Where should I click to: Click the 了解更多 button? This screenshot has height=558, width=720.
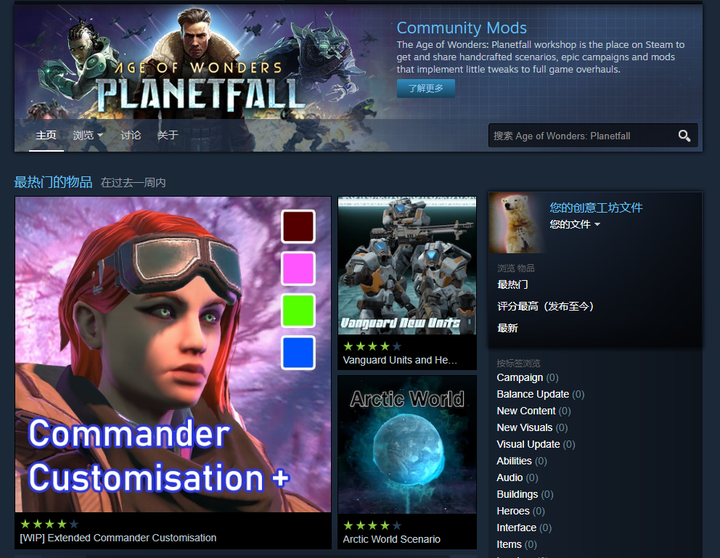point(426,88)
